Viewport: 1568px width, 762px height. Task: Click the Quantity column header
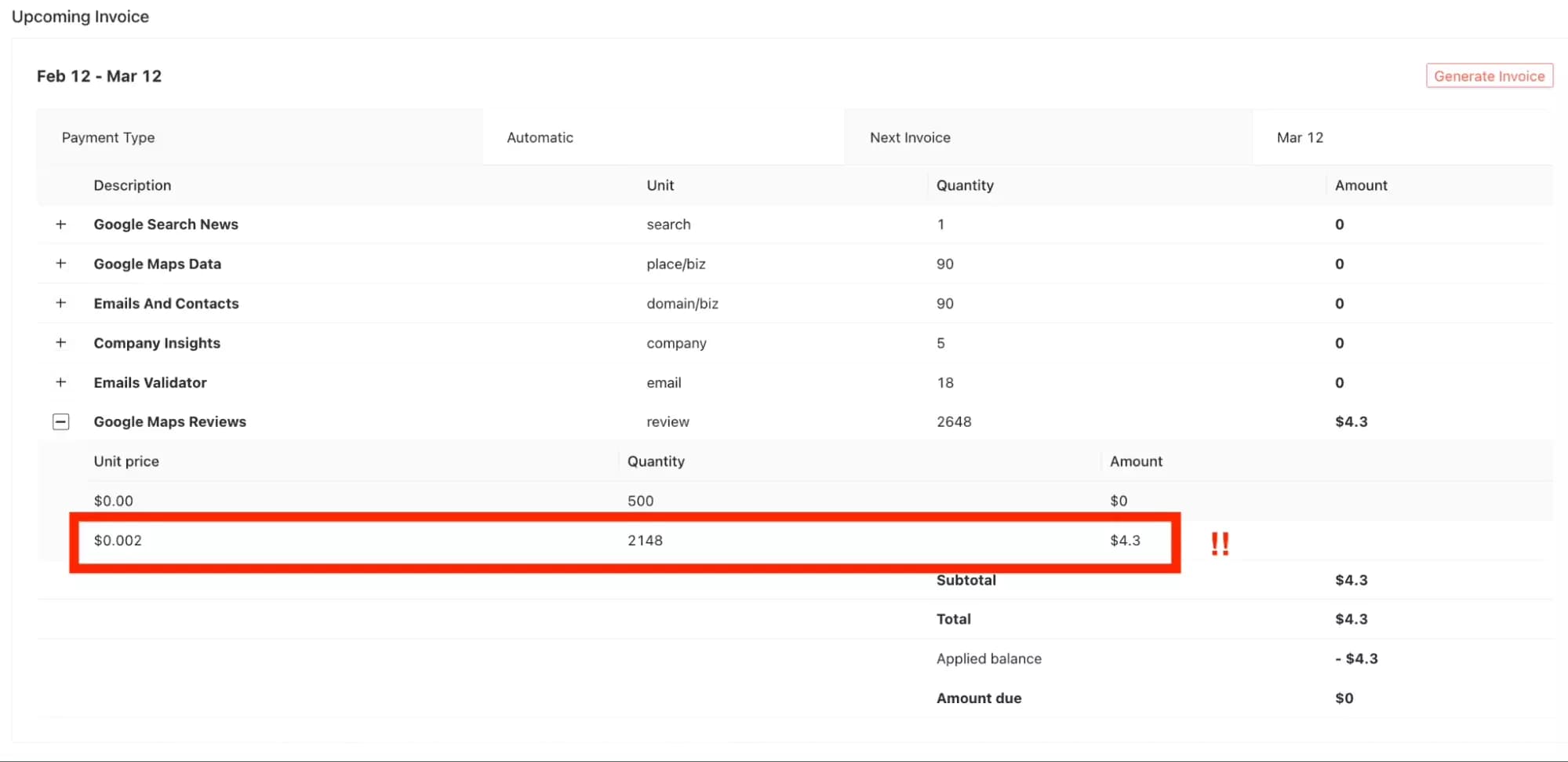coord(965,185)
